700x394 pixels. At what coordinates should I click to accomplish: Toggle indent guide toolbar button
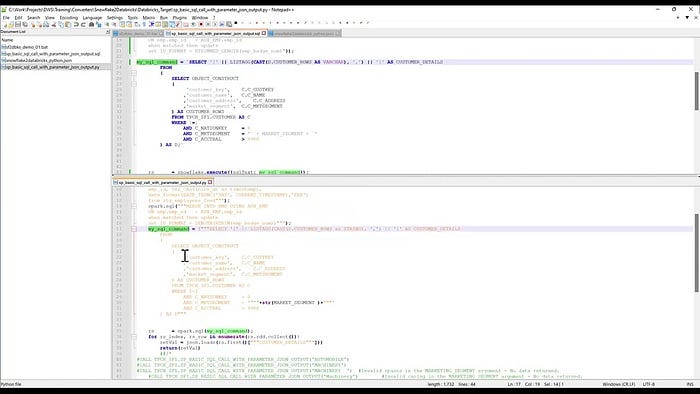coord(151,24)
